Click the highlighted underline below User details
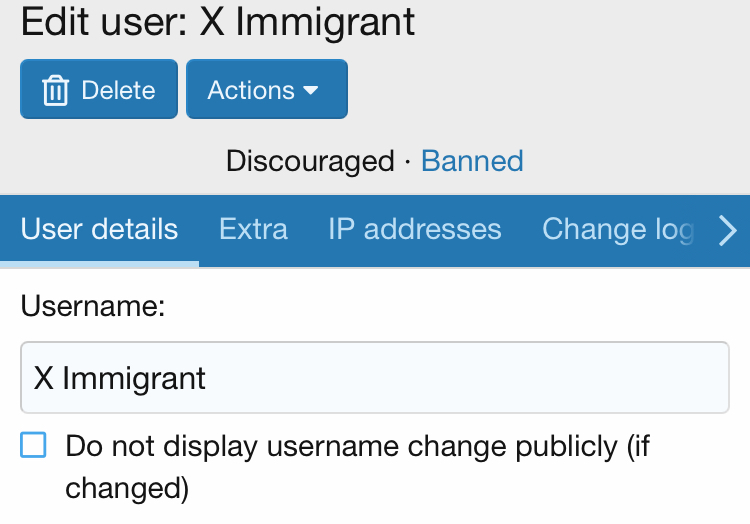Viewport: 750px width, 524px height. click(99, 264)
